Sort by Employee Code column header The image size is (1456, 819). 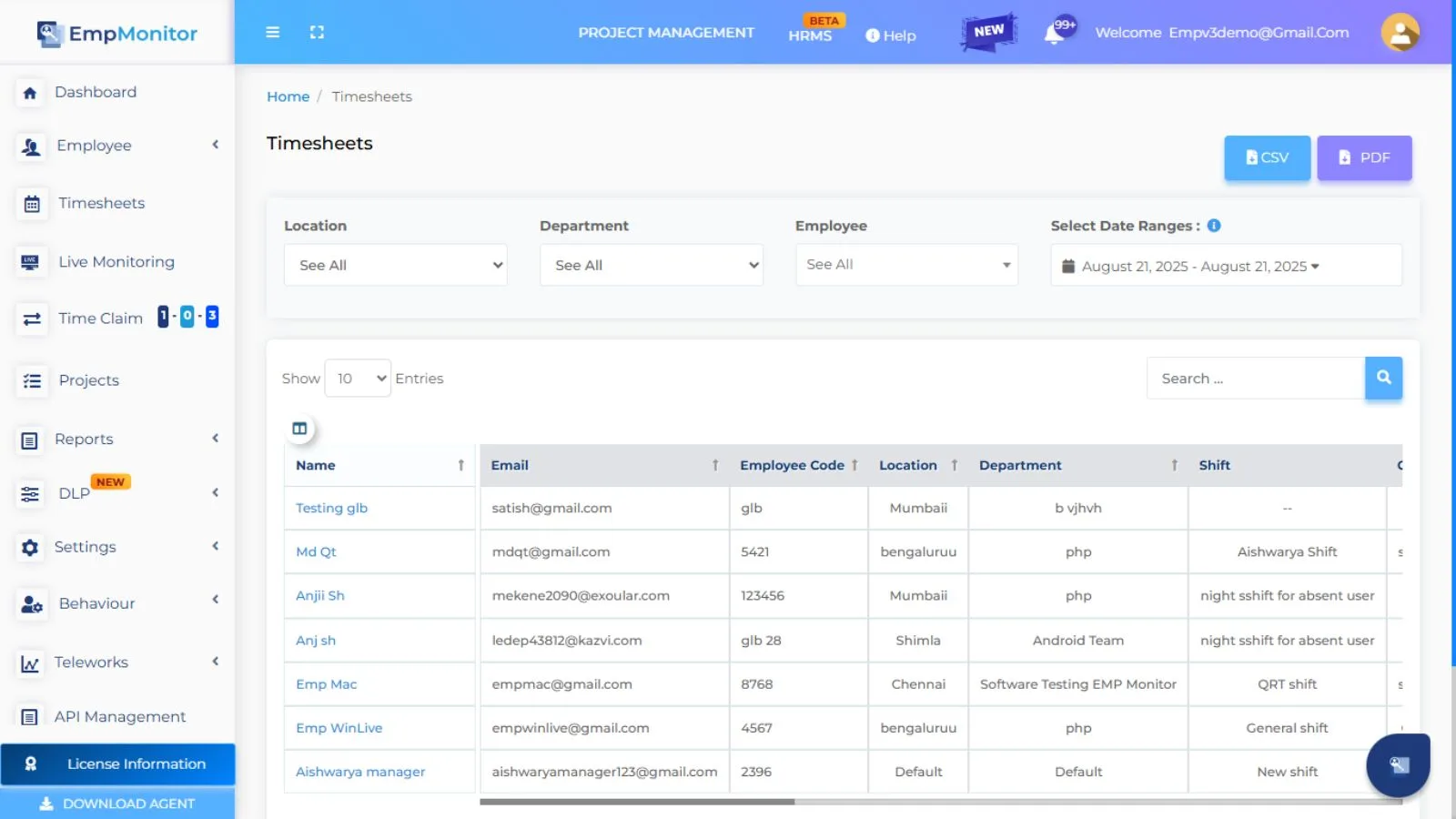(798, 465)
